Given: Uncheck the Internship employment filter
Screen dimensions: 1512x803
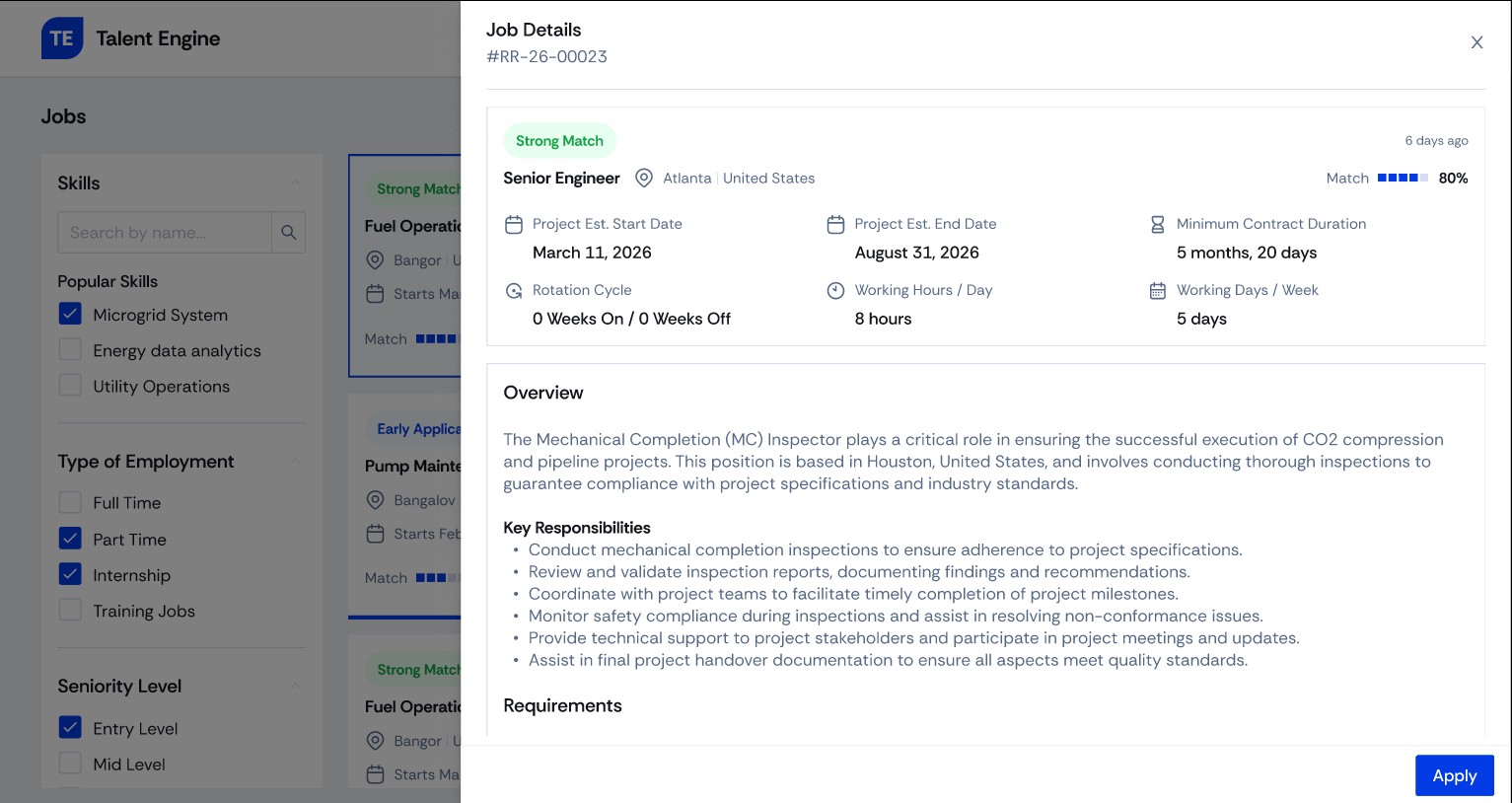Looking at the screenshot, I should click(70, 573).
